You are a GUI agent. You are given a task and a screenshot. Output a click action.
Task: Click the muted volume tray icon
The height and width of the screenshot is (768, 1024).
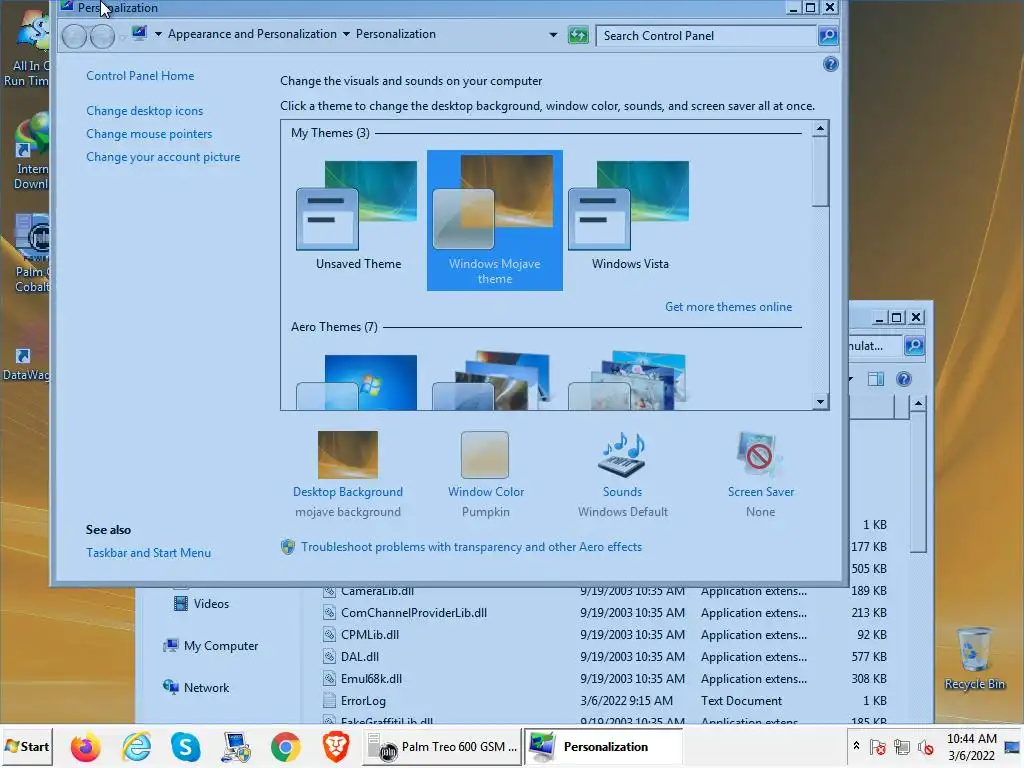click(x=925, y=746)
